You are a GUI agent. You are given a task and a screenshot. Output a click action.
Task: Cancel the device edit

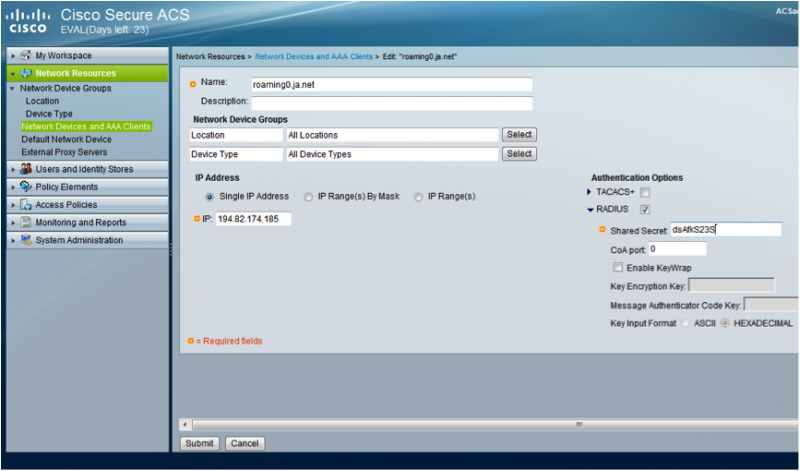245,443
